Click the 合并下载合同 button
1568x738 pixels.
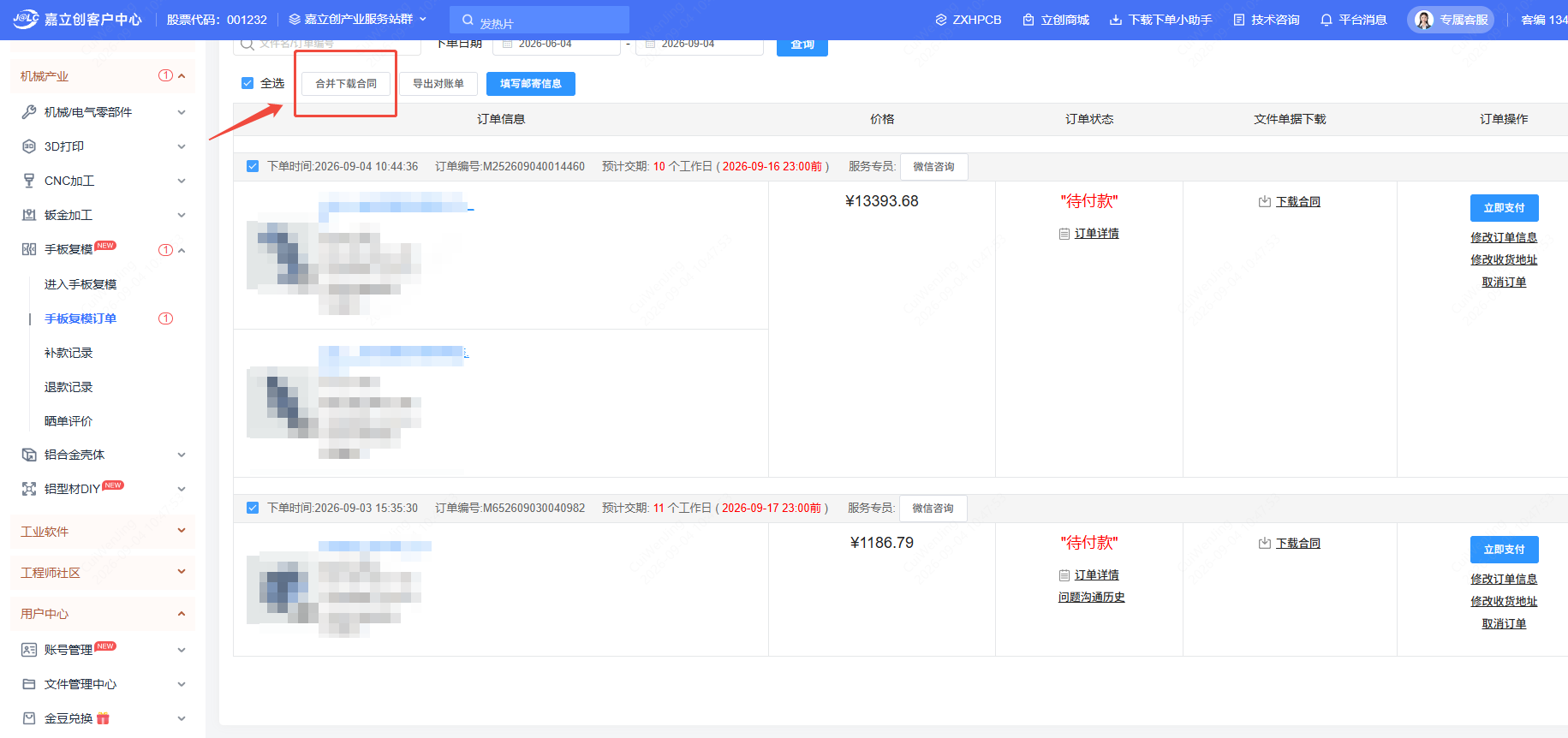346,84
